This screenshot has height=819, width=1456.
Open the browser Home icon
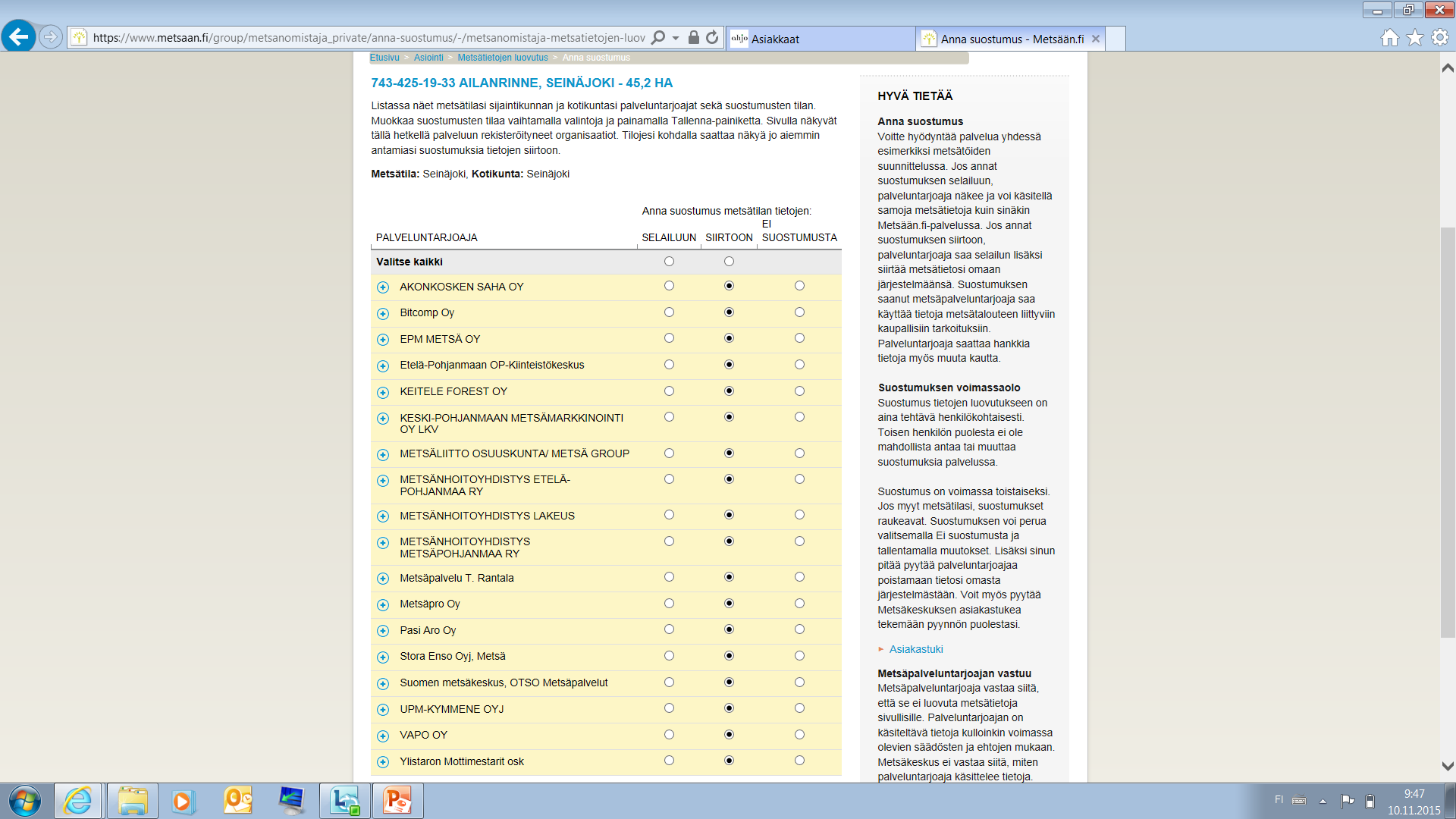[1389, 37]
